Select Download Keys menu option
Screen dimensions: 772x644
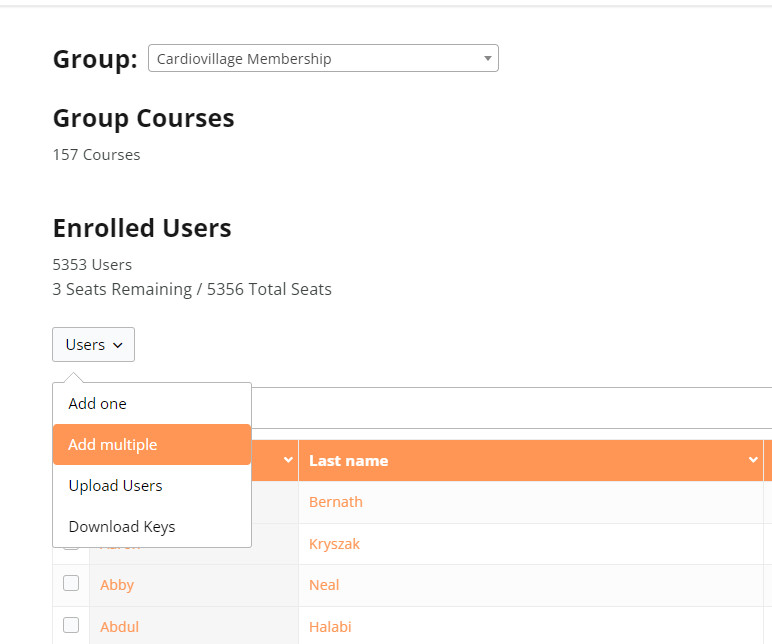point(152,526)
